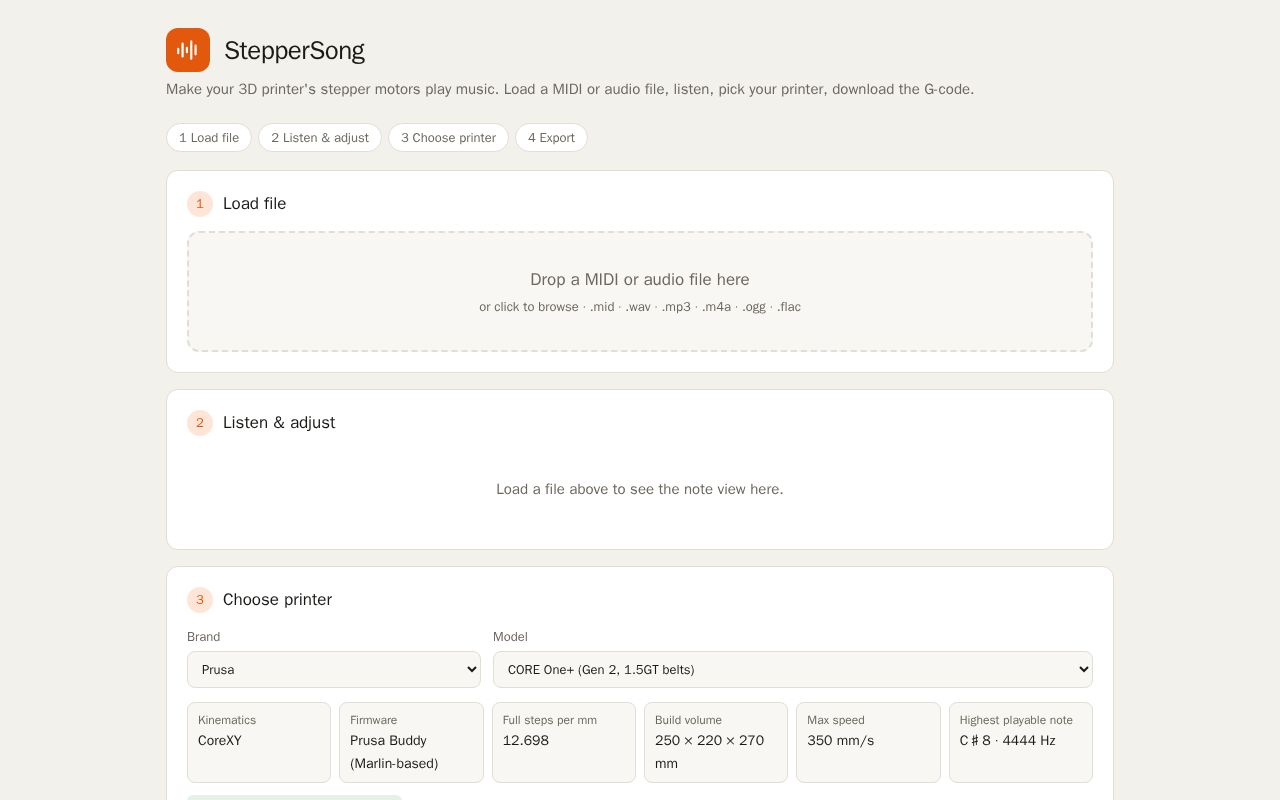Open the Brand dropdown showing Prusa
This screenshot has height=800, width=1280.
click(334, 670)
